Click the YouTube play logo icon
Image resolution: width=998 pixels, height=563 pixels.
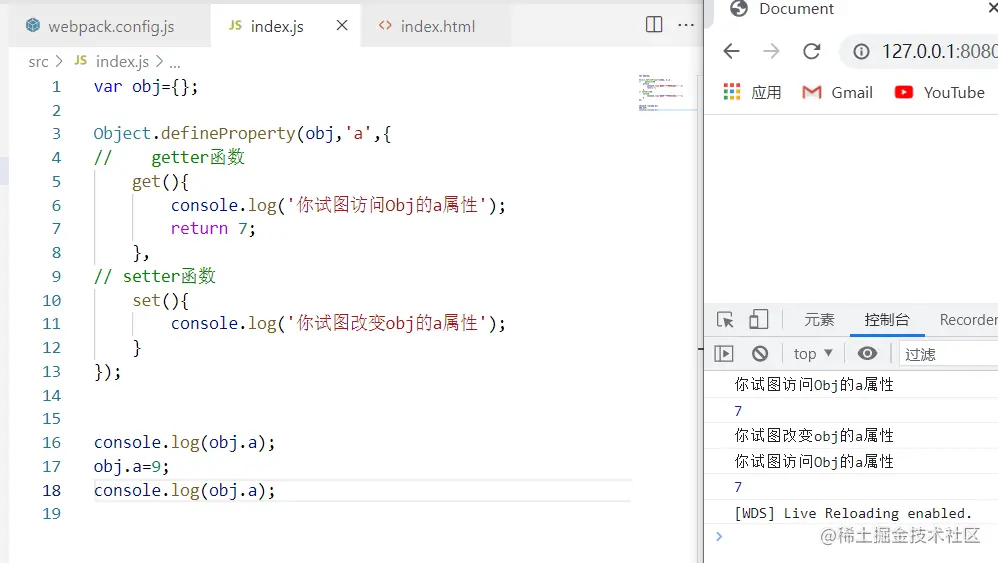(904, 92)
